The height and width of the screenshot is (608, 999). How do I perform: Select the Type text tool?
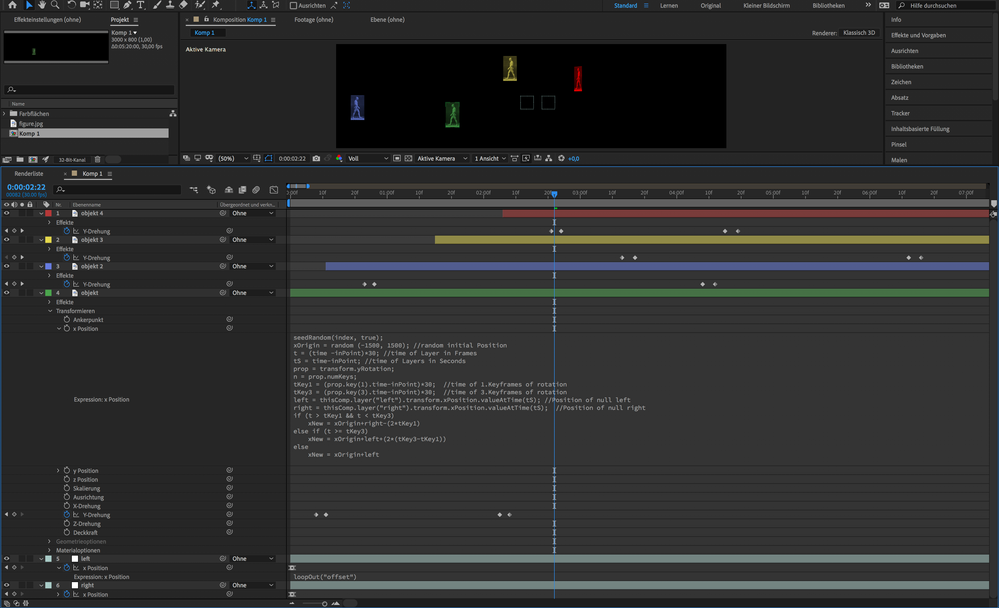click(140, 5)
